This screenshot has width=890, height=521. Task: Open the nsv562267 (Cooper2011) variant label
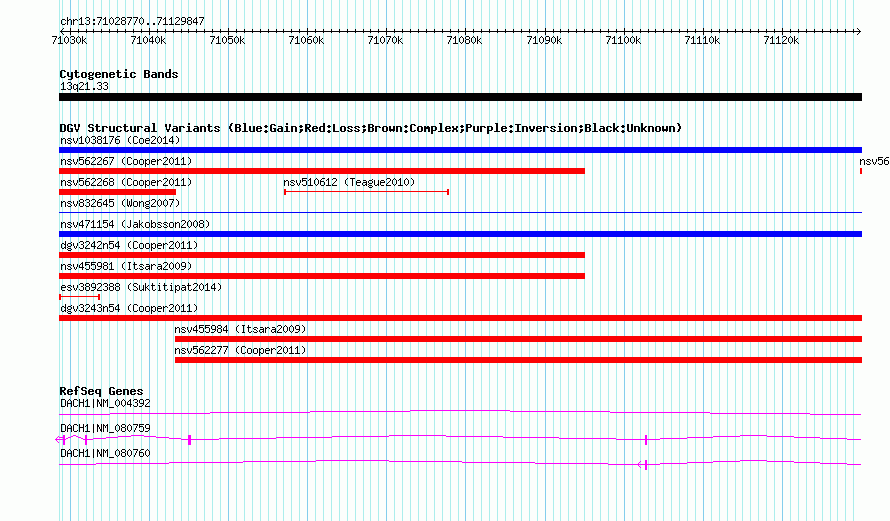126,161
